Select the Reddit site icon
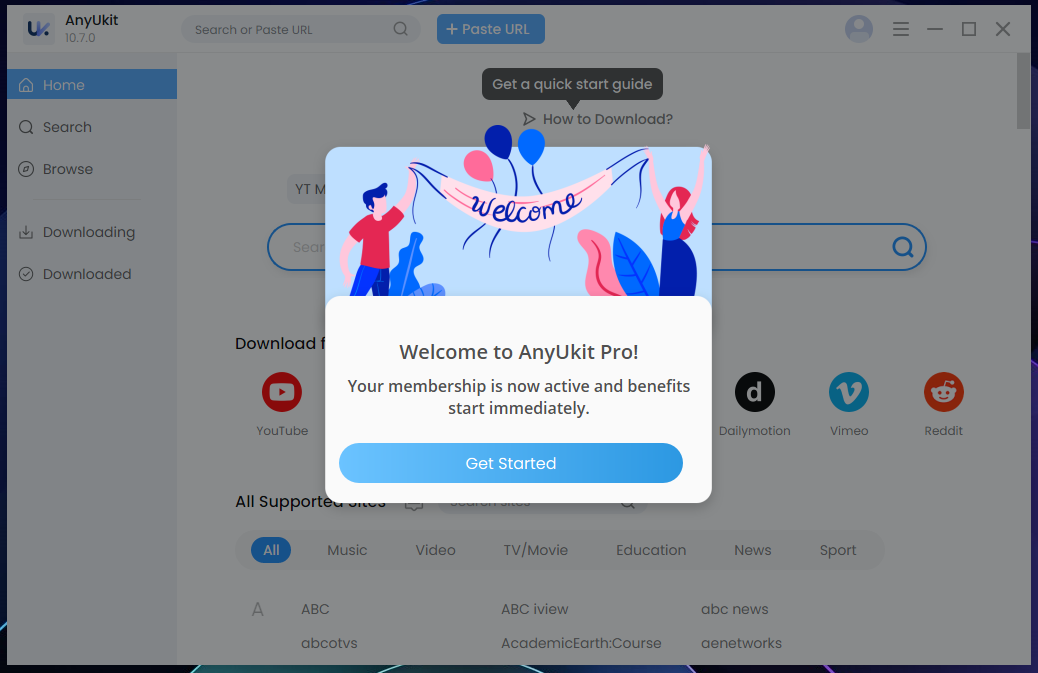 pyautogui.click(x=944, y=392)
